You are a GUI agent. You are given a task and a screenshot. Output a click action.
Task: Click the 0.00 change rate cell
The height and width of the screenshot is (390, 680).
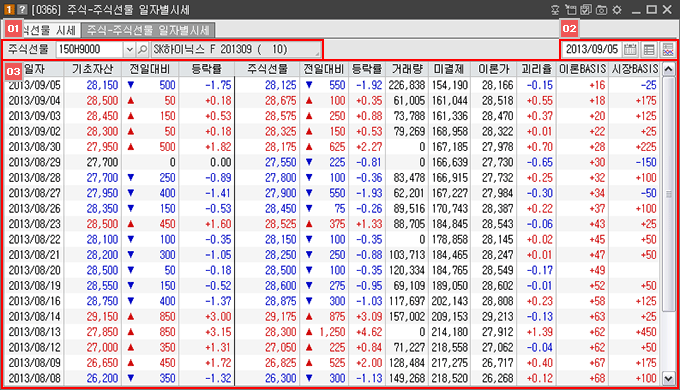coord(206,162)
